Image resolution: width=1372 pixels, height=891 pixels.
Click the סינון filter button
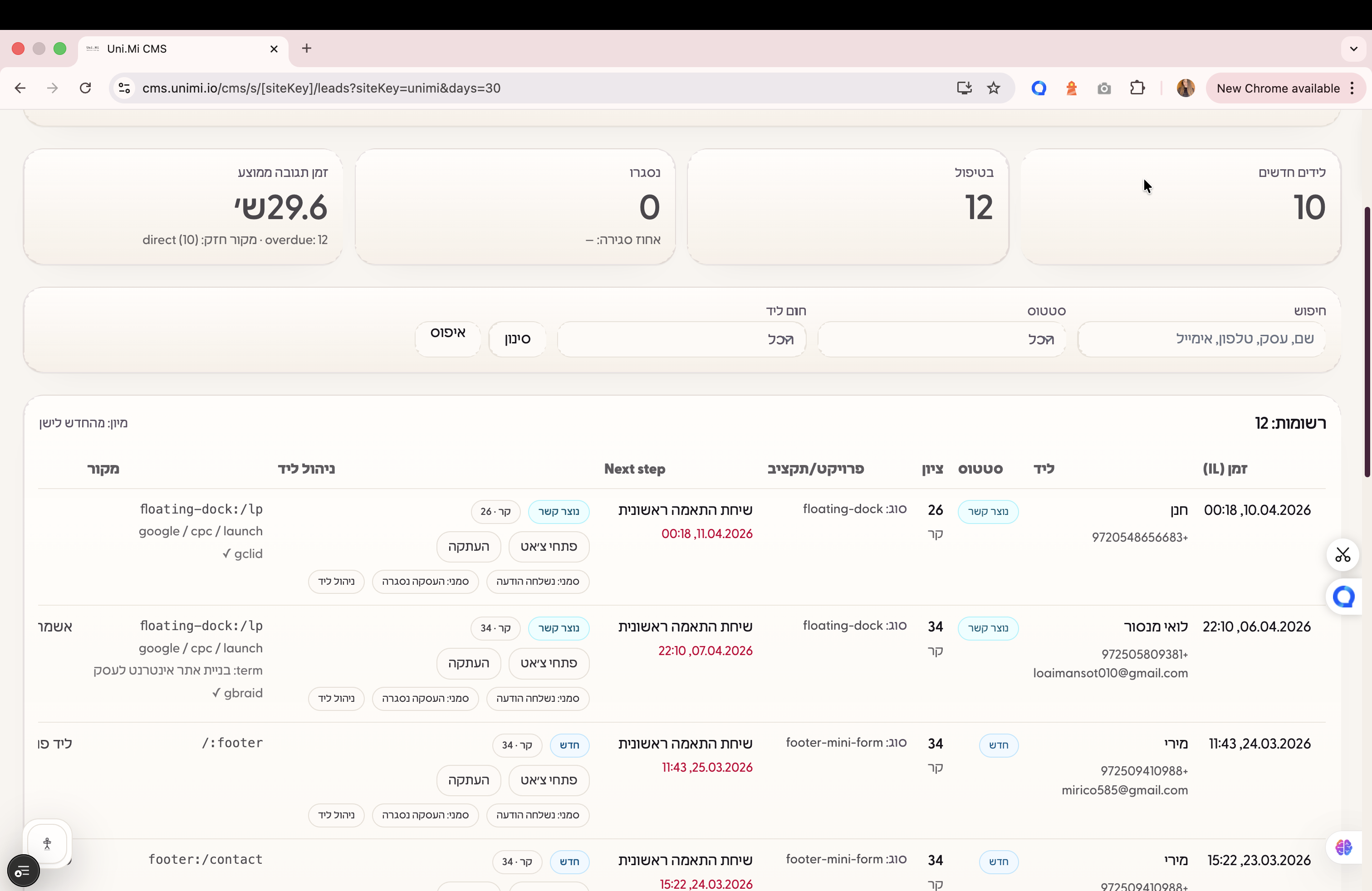517,339
